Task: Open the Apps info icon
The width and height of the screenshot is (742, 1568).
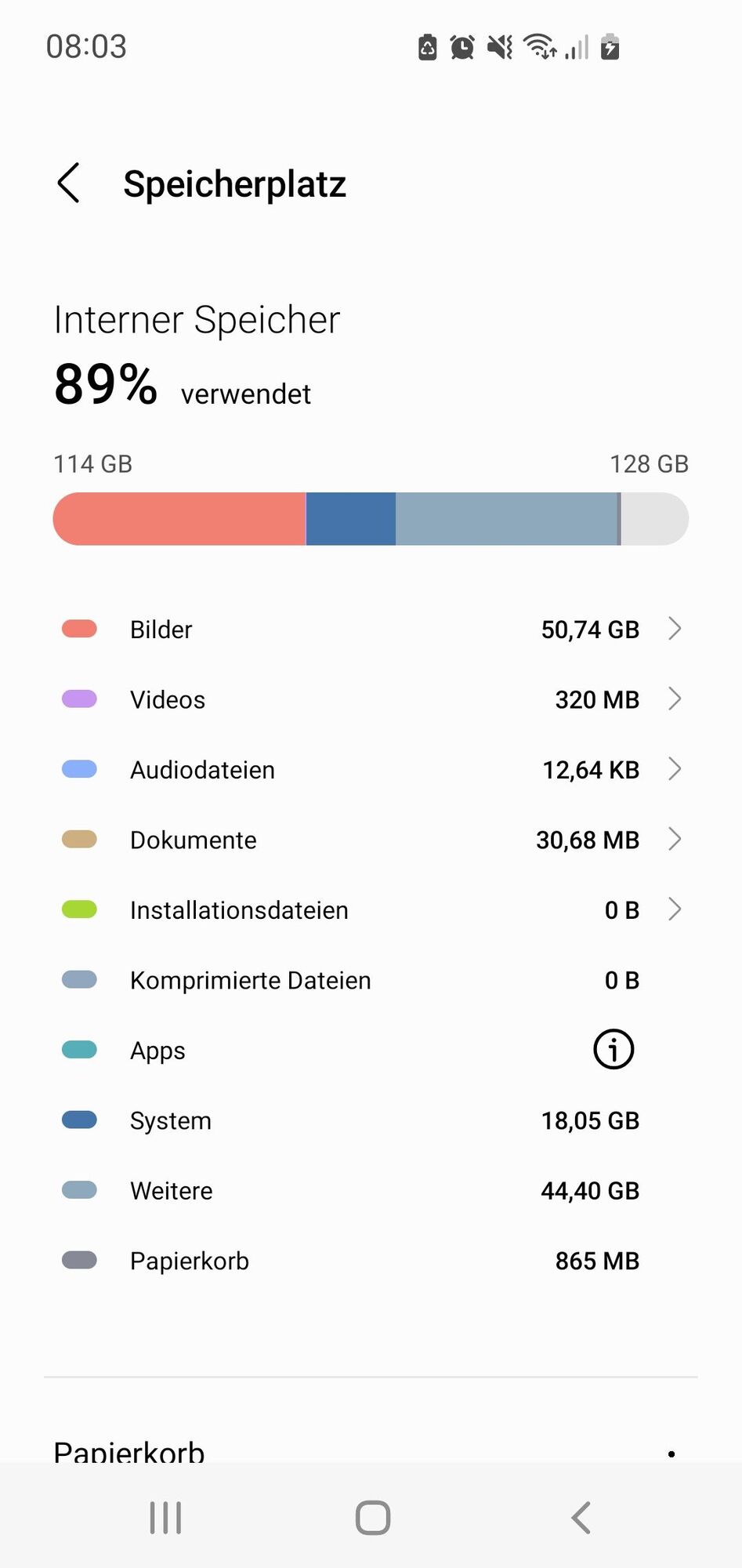Action: point(614,1050)
